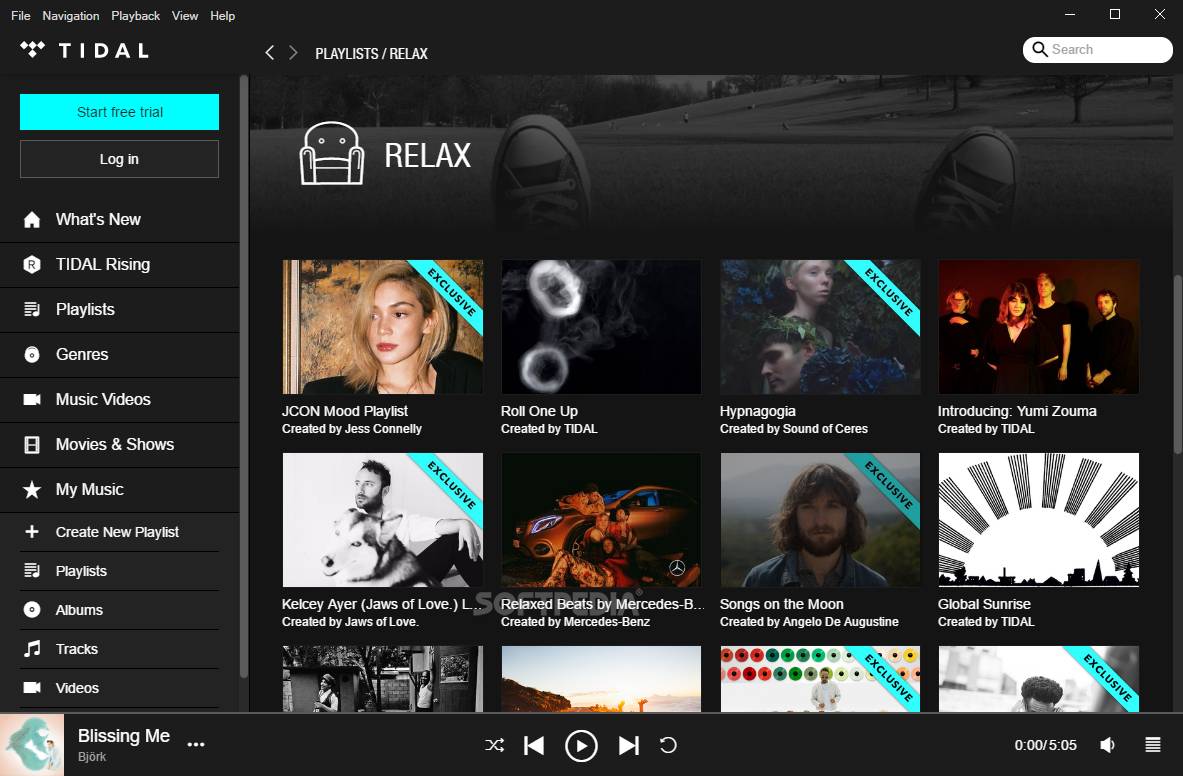Image resolution: width=1183 pixels, height=776 pixels.
Task: Skip to the next track
Action: click(628, 745)
